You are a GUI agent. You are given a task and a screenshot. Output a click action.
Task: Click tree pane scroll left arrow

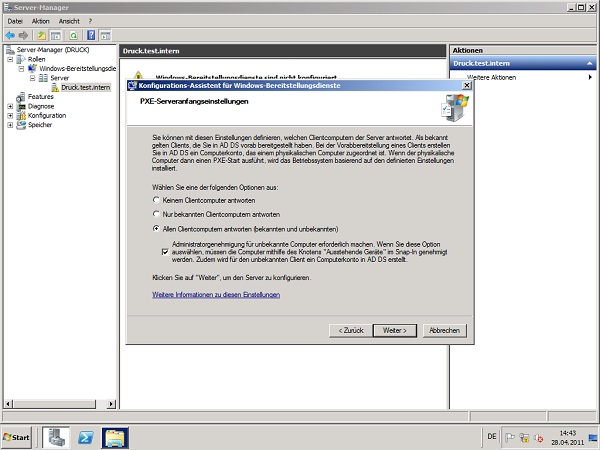click(x=8, y=404)
